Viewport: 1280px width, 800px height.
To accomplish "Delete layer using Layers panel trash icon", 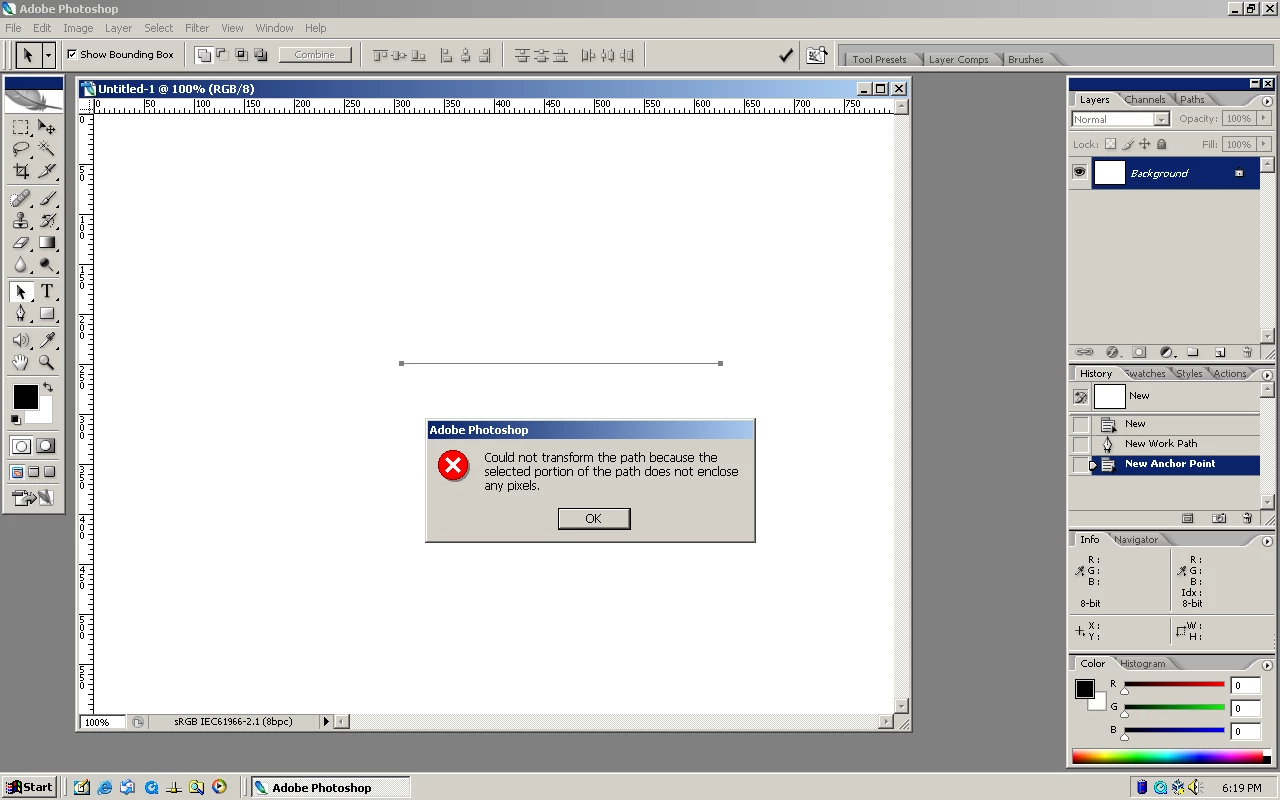I will coord(1247,352).
